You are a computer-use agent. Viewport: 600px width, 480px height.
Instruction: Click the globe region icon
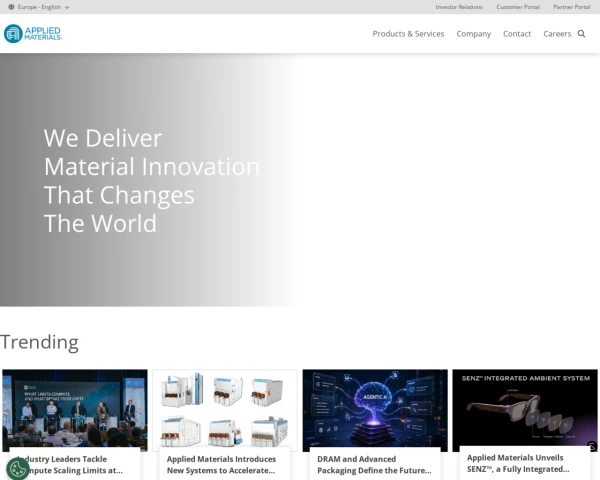pyautogui.click(x=11, y=7)
